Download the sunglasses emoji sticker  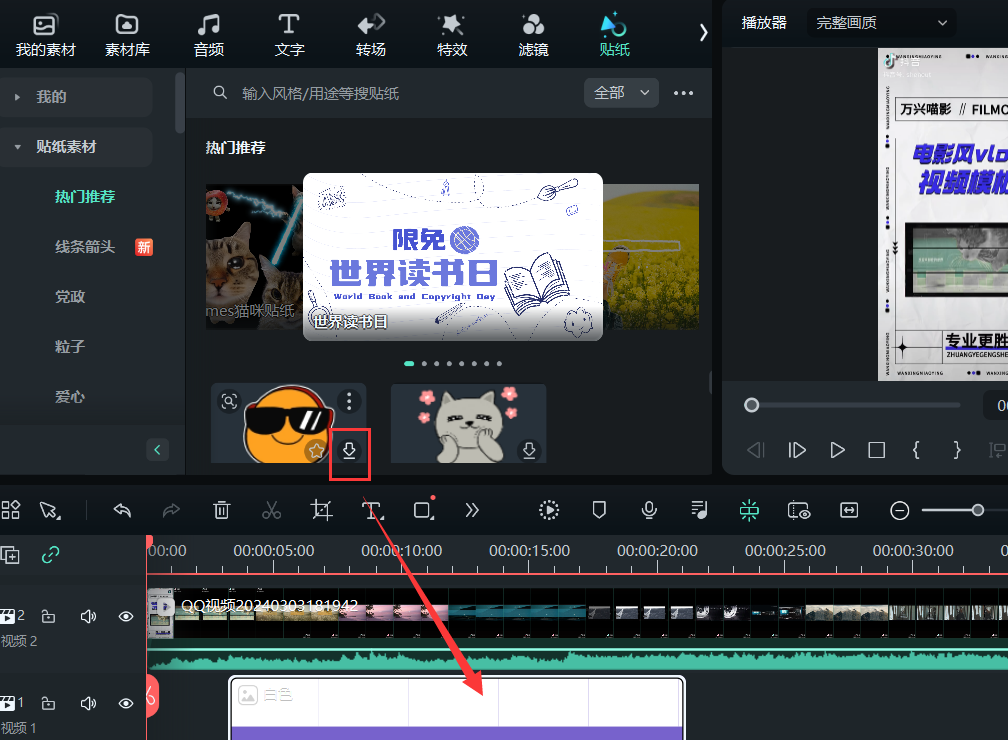tap(349, 451)
